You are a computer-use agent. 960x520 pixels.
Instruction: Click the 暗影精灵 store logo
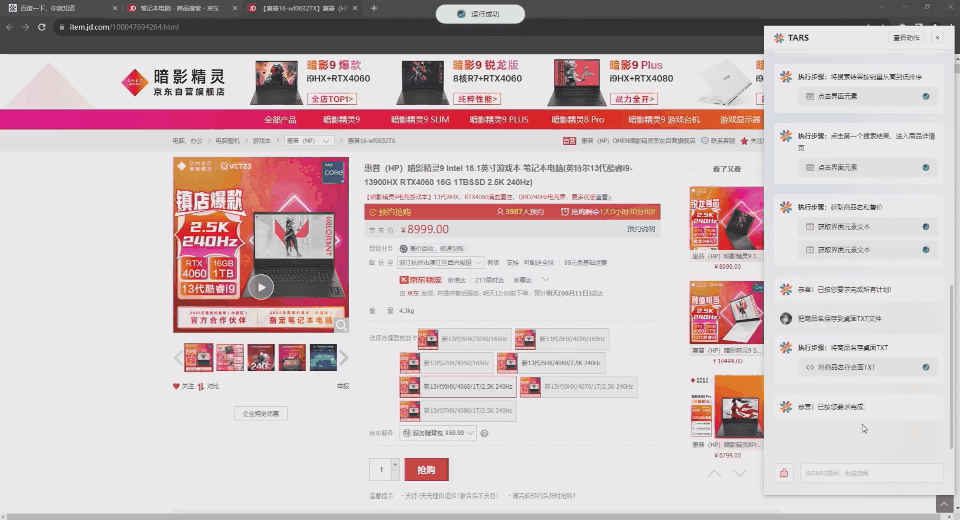click(173, 82)
